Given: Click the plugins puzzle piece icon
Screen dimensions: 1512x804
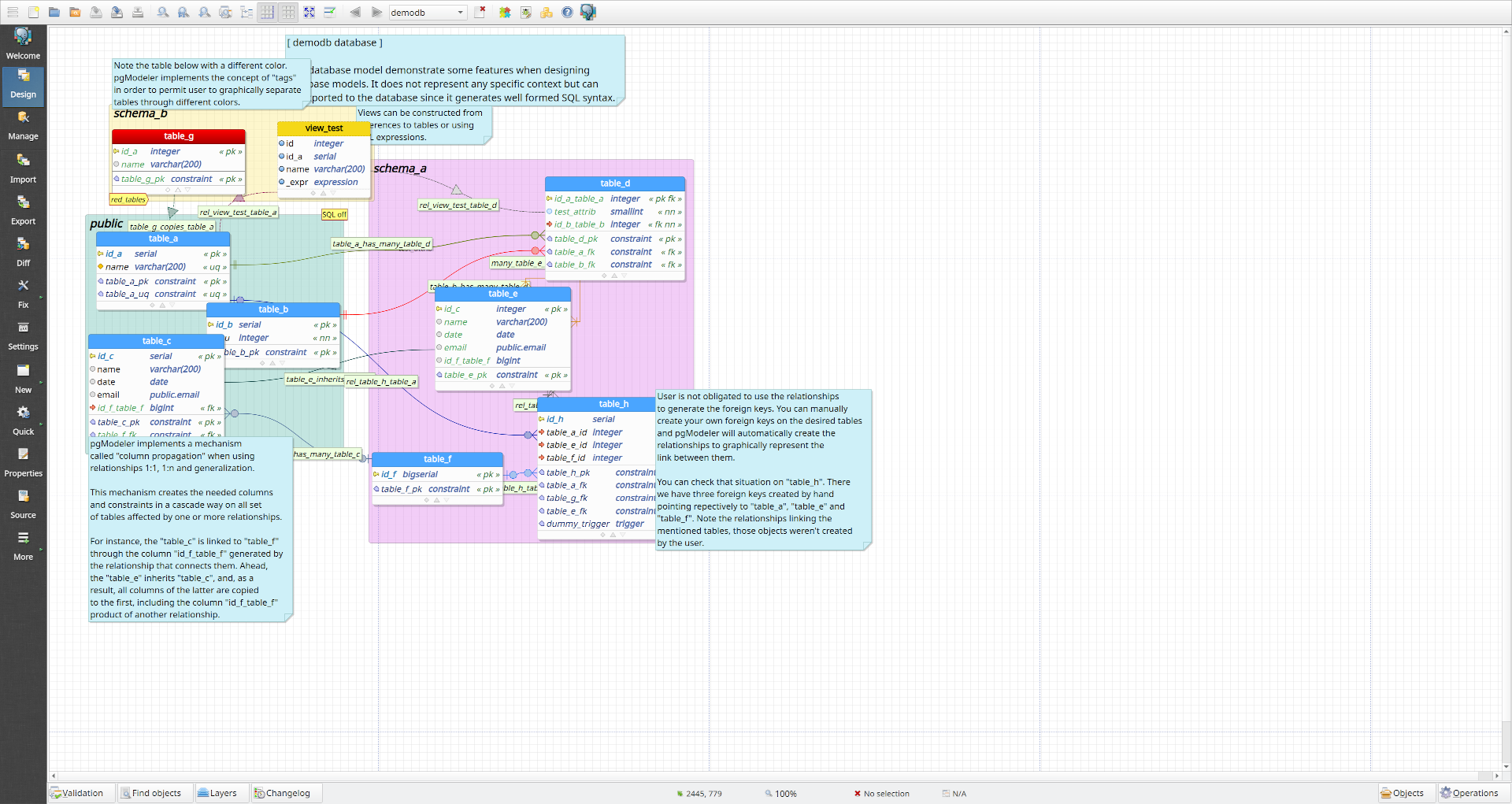Looking at the screenshot, I should click(x=505, y=13).
